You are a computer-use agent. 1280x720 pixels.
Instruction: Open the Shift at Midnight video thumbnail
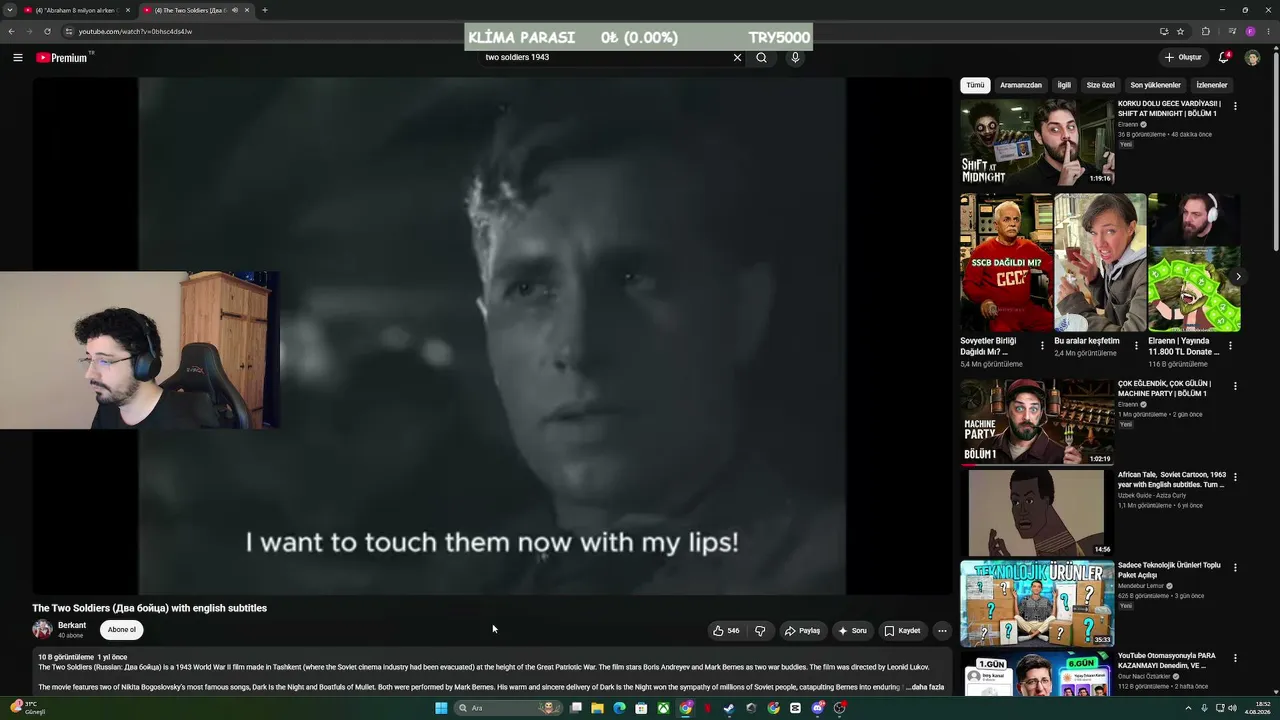(1037, 142)
